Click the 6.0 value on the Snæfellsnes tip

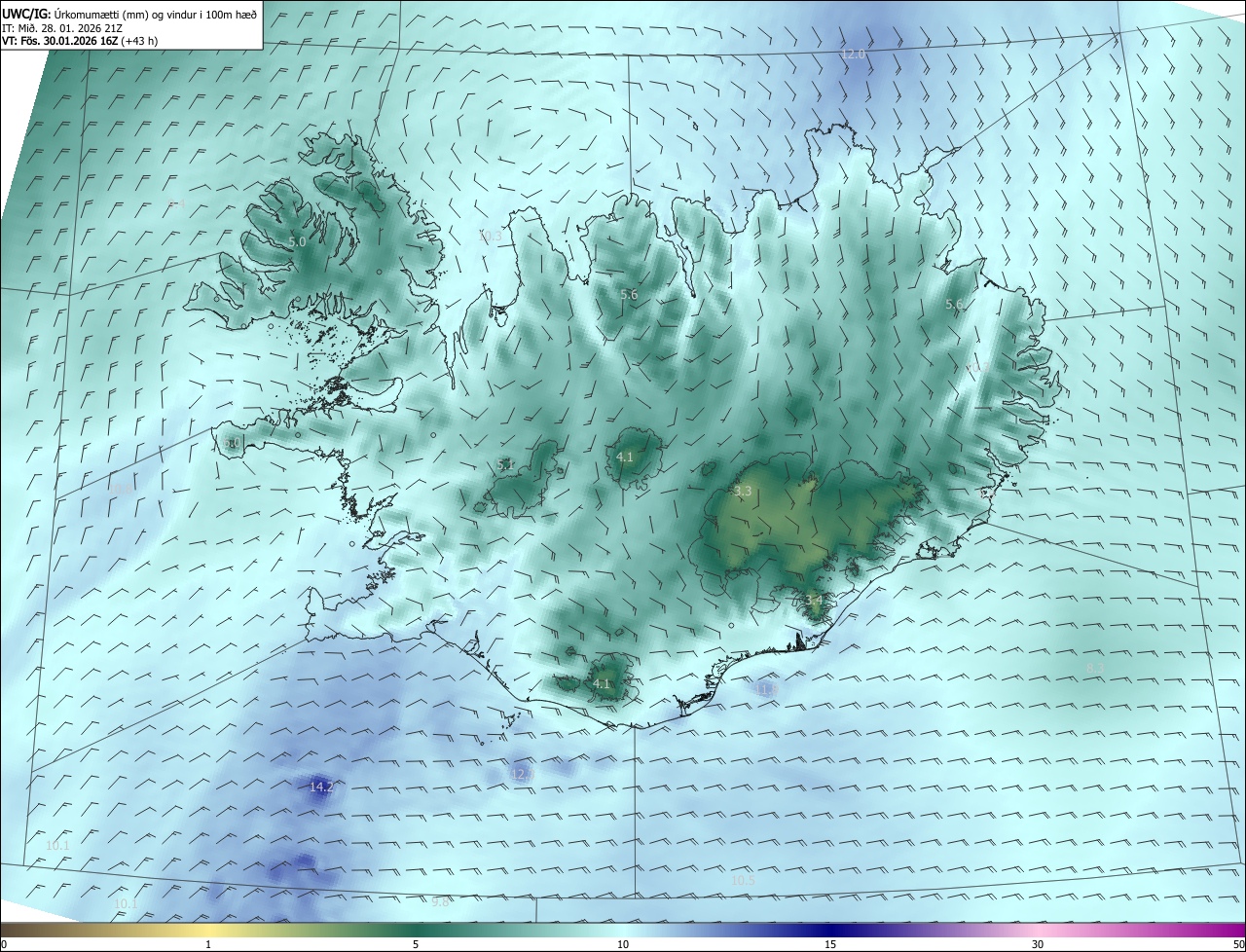pyautogui.click(x=232, y=443)
